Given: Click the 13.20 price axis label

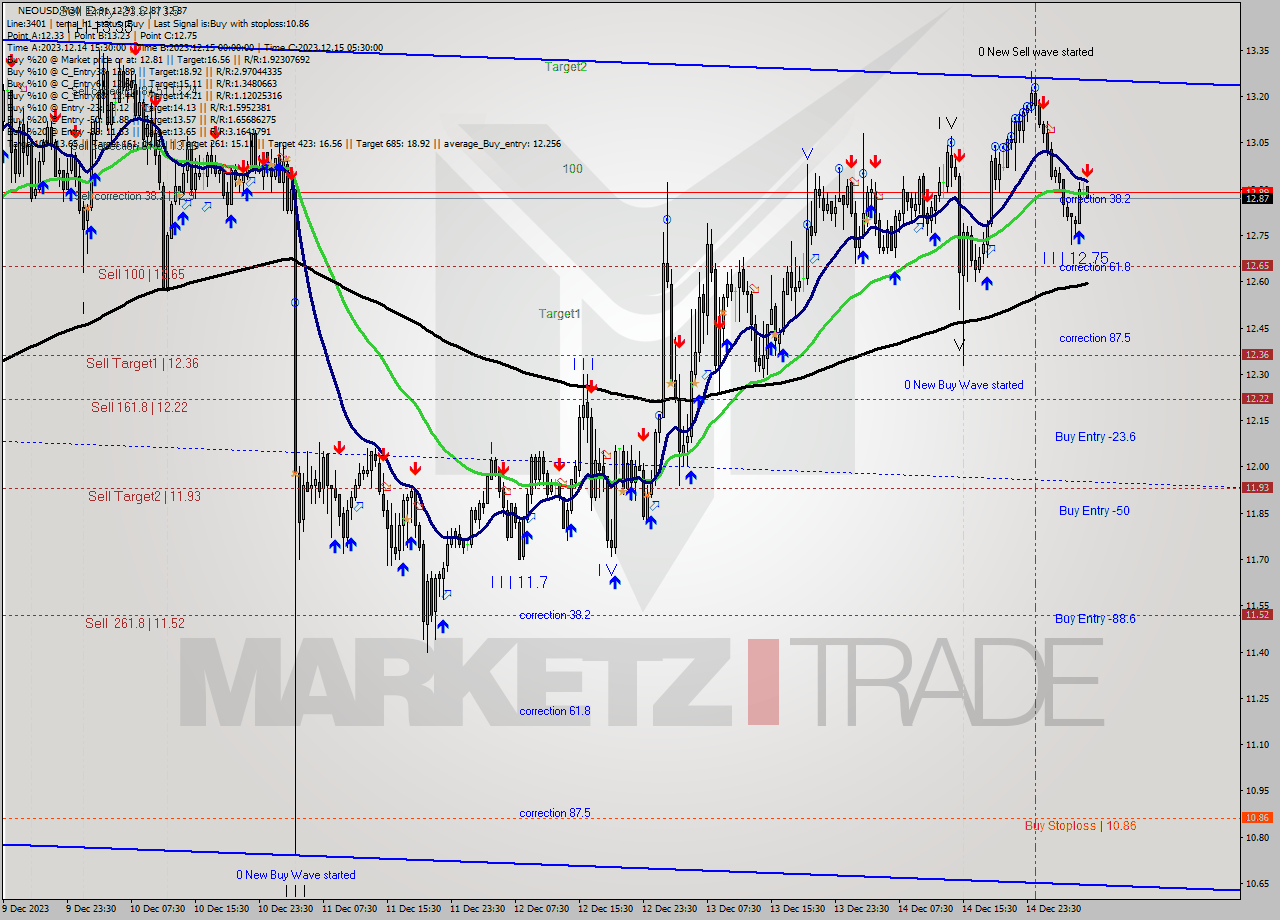Looking at the screenshot, I should 1257,97.
